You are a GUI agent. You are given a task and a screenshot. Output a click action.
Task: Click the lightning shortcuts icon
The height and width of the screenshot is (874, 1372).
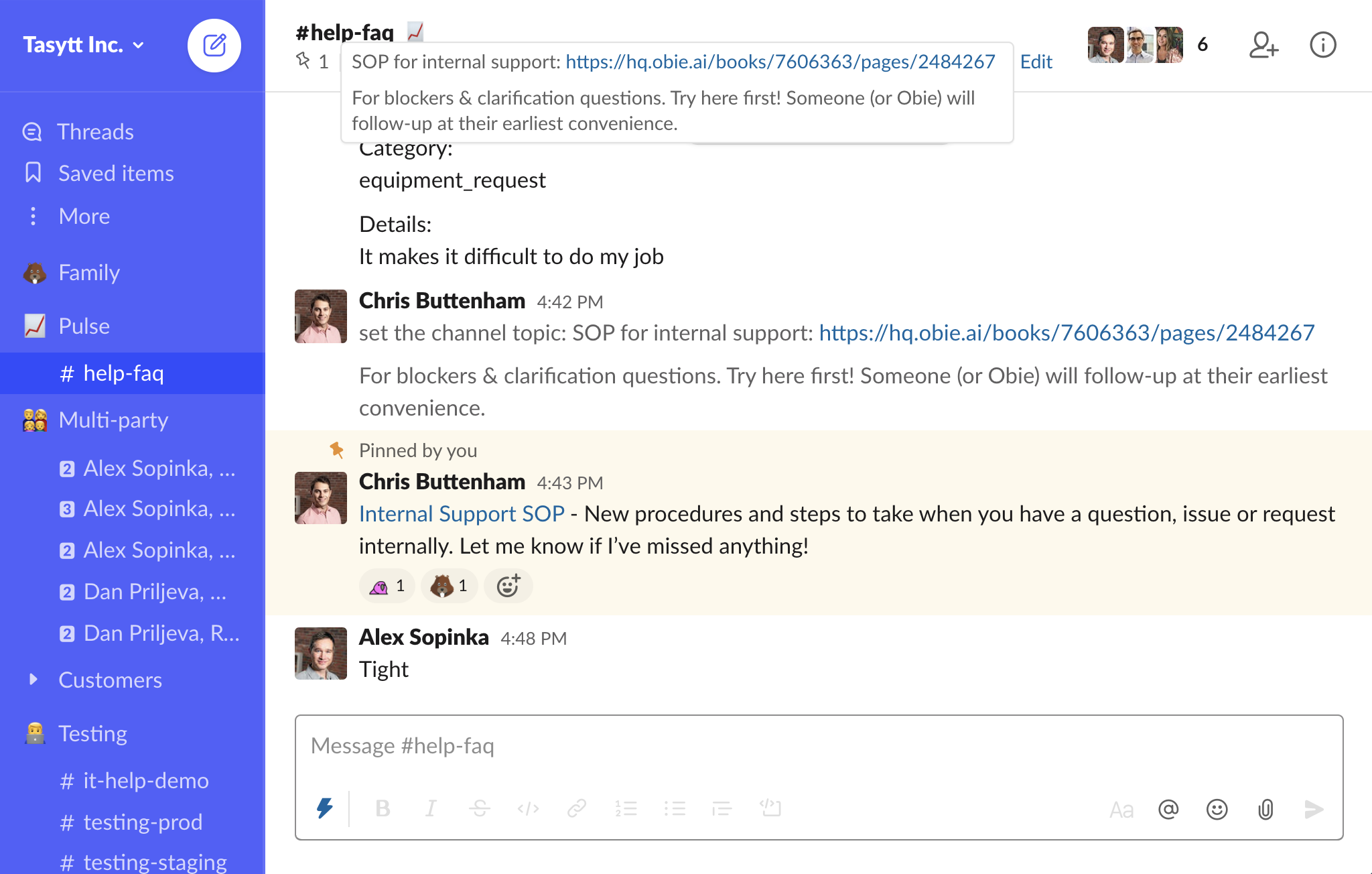(x=325, y=808)
